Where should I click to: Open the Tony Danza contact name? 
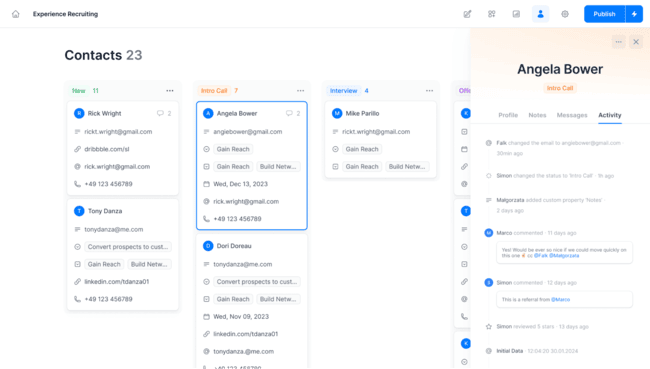click(105, 211)
